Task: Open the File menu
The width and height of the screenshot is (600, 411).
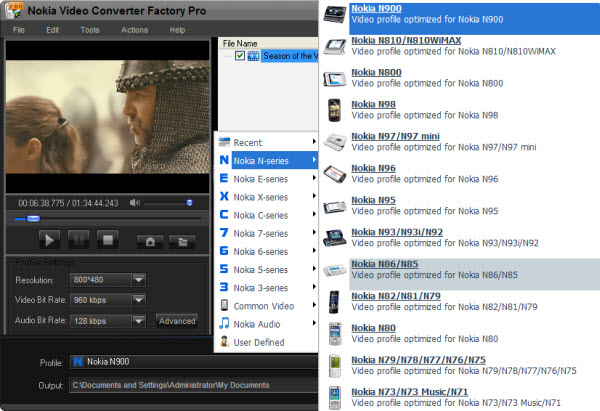Action: (x=19, y=30)
